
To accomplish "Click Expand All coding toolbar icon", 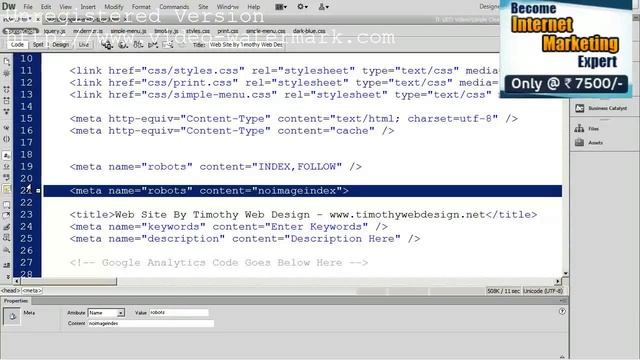I will click(x=7, y=111).
